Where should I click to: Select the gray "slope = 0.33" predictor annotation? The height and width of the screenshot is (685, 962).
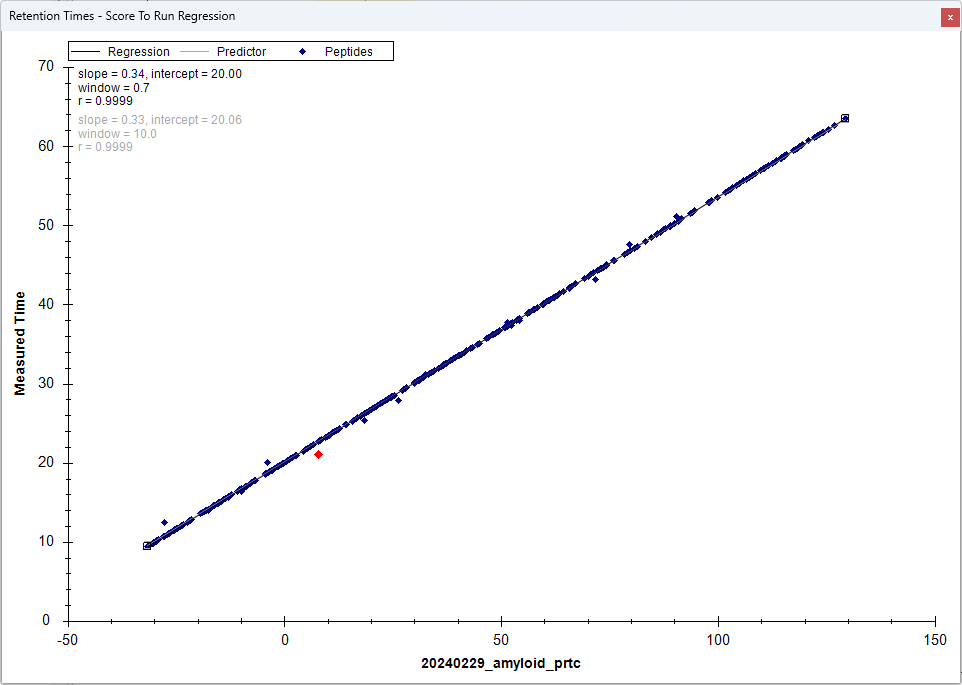[159, 120]
